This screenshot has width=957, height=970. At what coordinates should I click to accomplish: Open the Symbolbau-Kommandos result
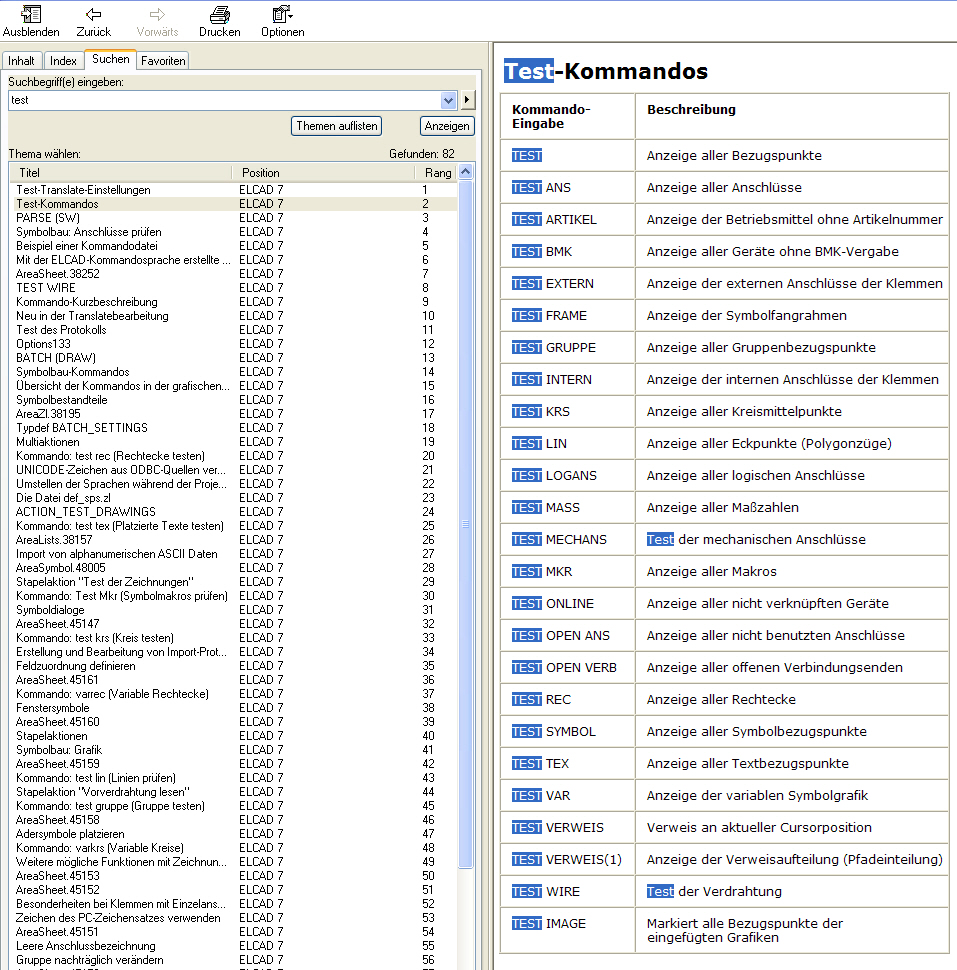72,372
